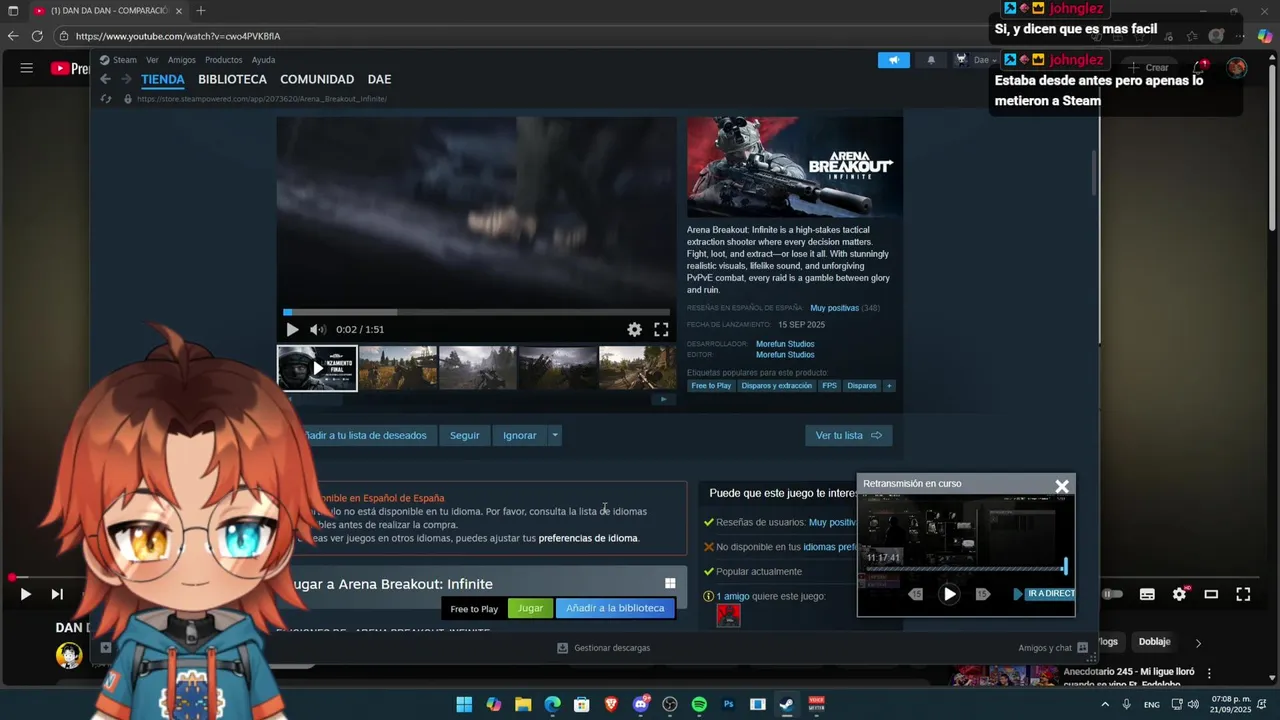Switch YouTube to theater mode
Image resolution: width=1280 pixels, height=720 pixels.
coord(1211,594)
